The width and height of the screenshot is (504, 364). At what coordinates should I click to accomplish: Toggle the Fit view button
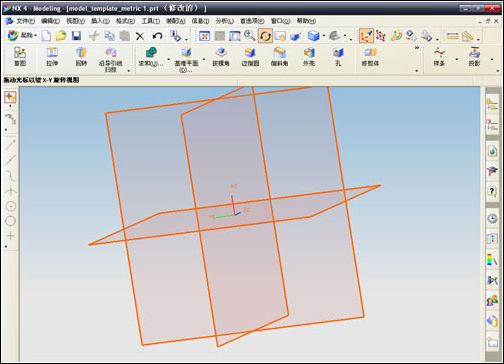click(204, 36)
